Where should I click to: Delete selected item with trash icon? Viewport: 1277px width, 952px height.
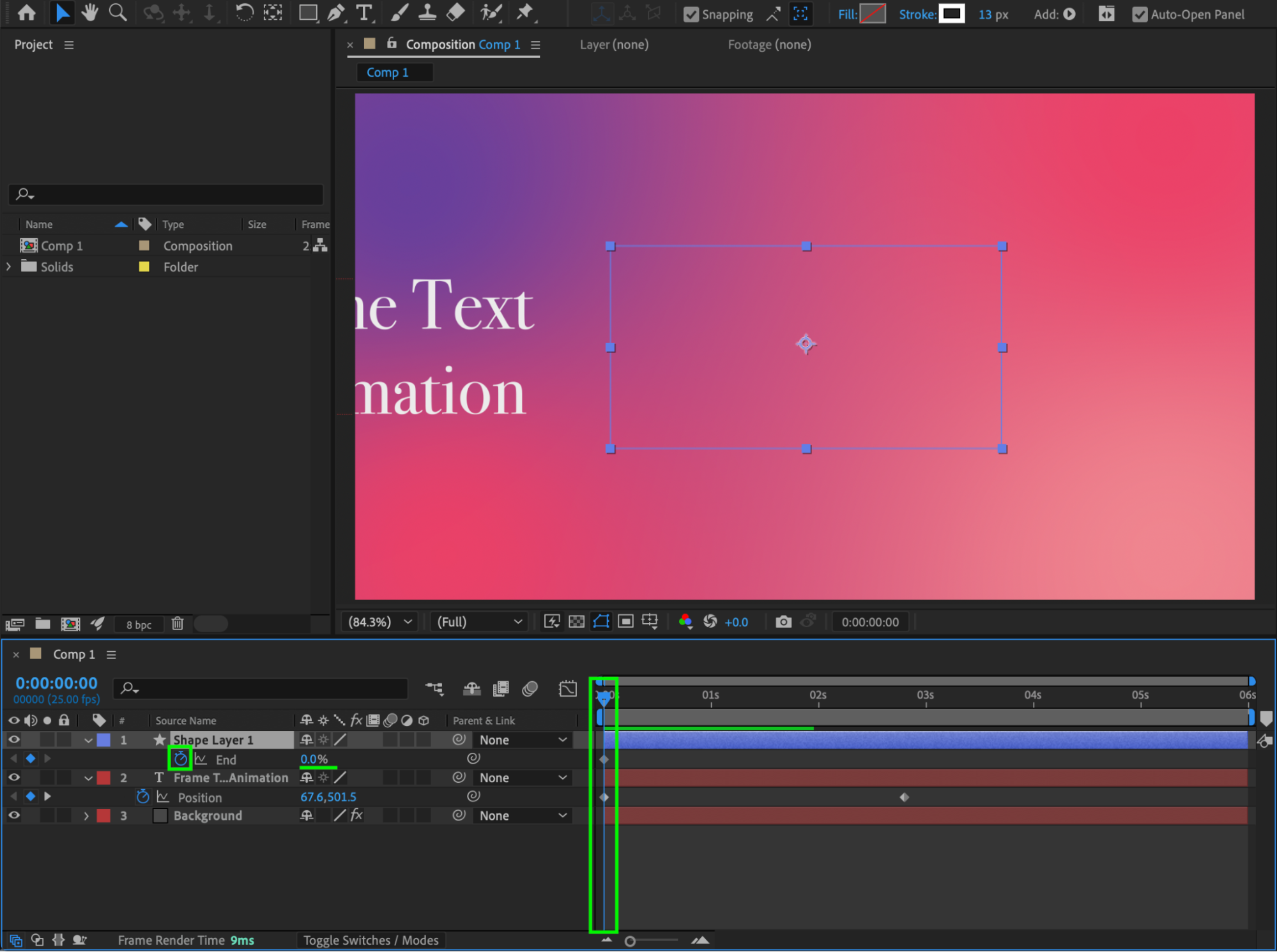(178, 624)
